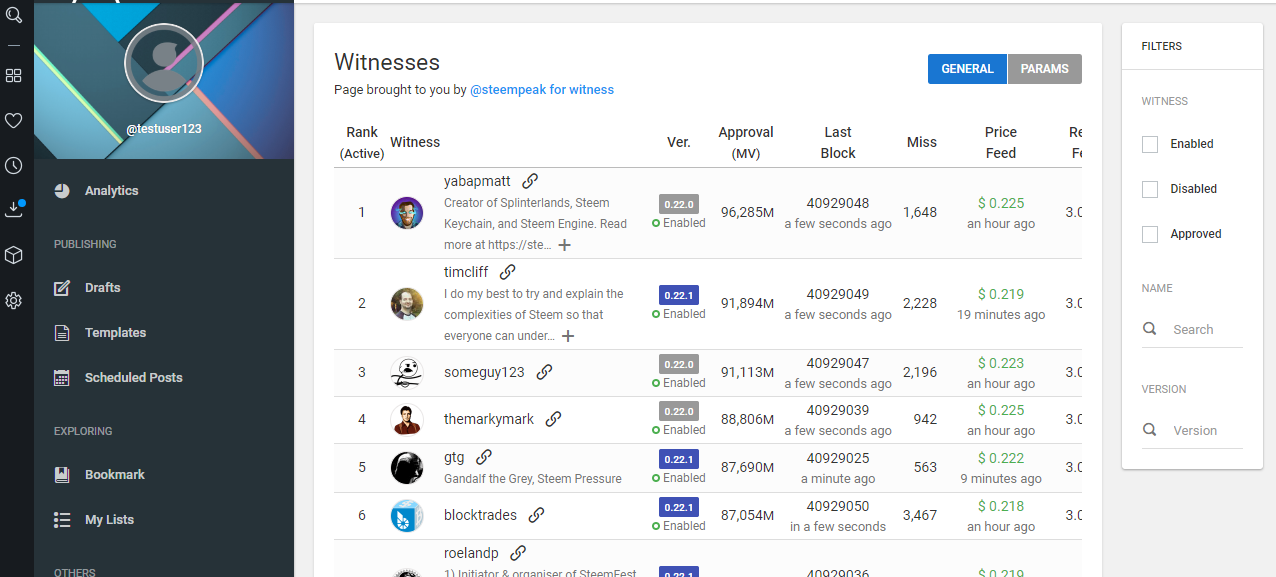Click the Rank (Active) column header
Image resolution: width=1276 pixels, height=577 pixels.
tap(362, 143)
